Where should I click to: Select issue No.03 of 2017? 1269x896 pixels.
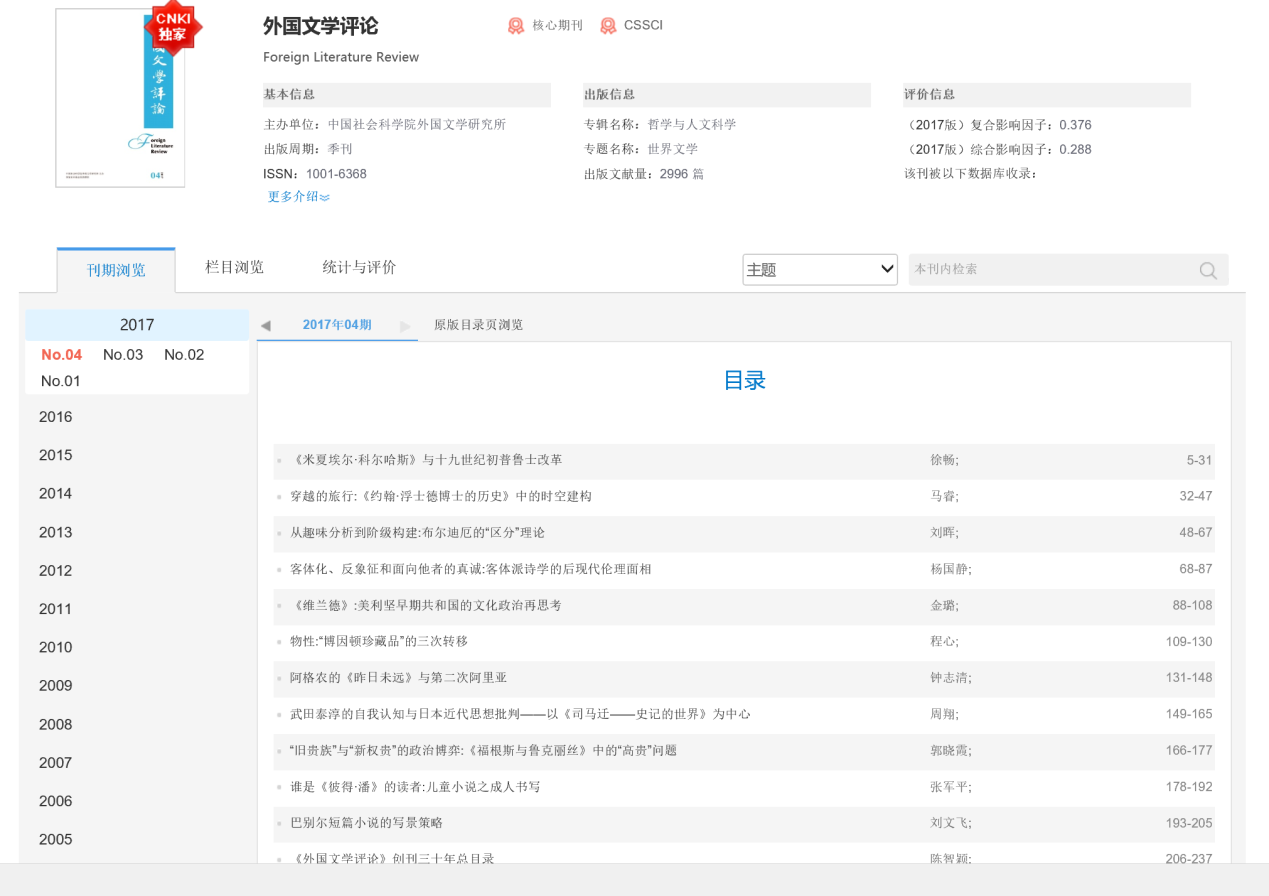click(123, 355)
